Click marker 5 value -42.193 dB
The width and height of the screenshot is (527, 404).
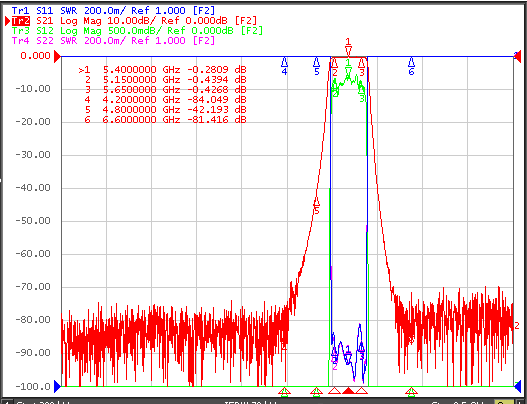click(217, 110)
